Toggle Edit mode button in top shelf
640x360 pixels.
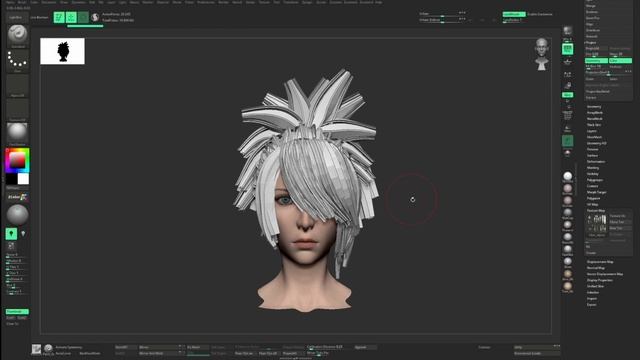(x=59, y=17)
